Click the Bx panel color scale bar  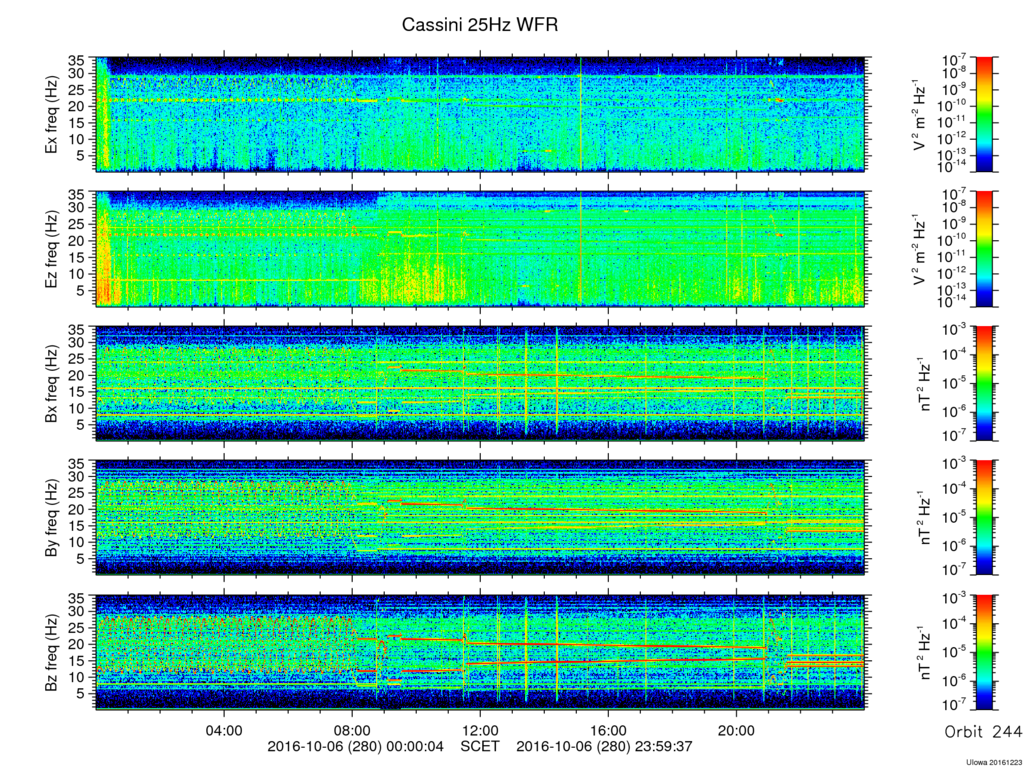(984, 384)
